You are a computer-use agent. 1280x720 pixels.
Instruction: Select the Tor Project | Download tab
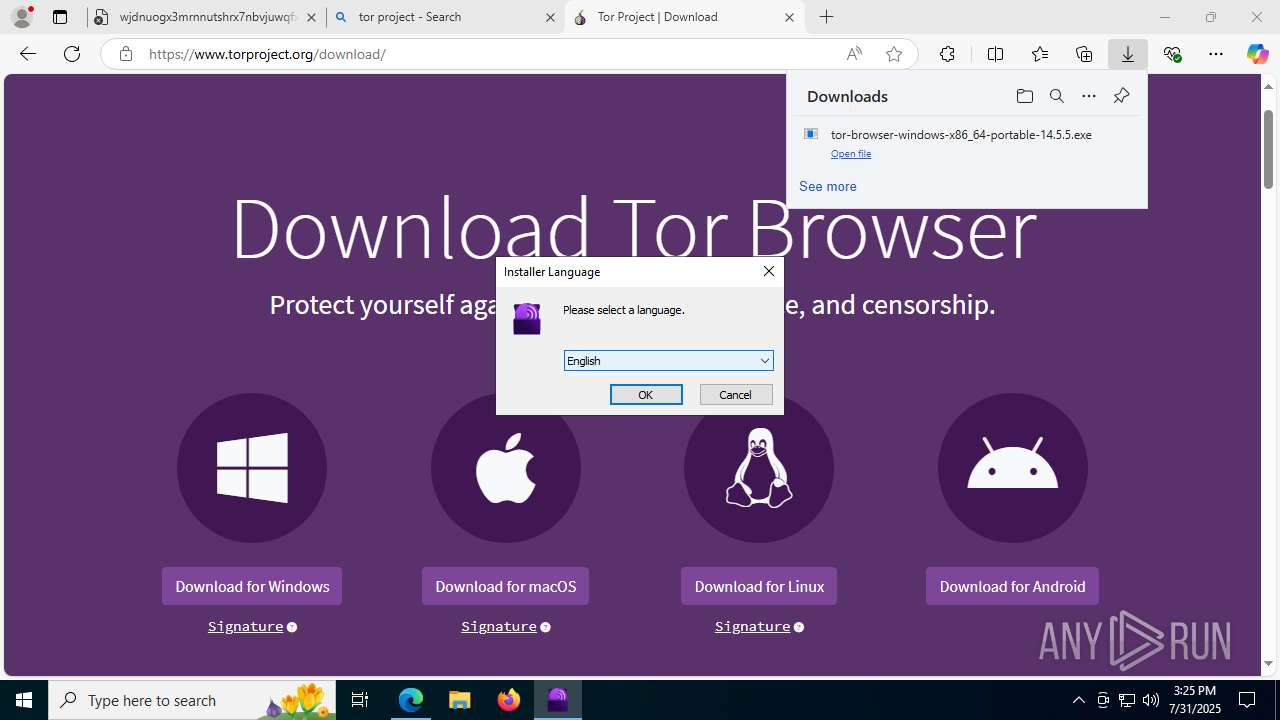pyautogui.click(x=685, y=17)
